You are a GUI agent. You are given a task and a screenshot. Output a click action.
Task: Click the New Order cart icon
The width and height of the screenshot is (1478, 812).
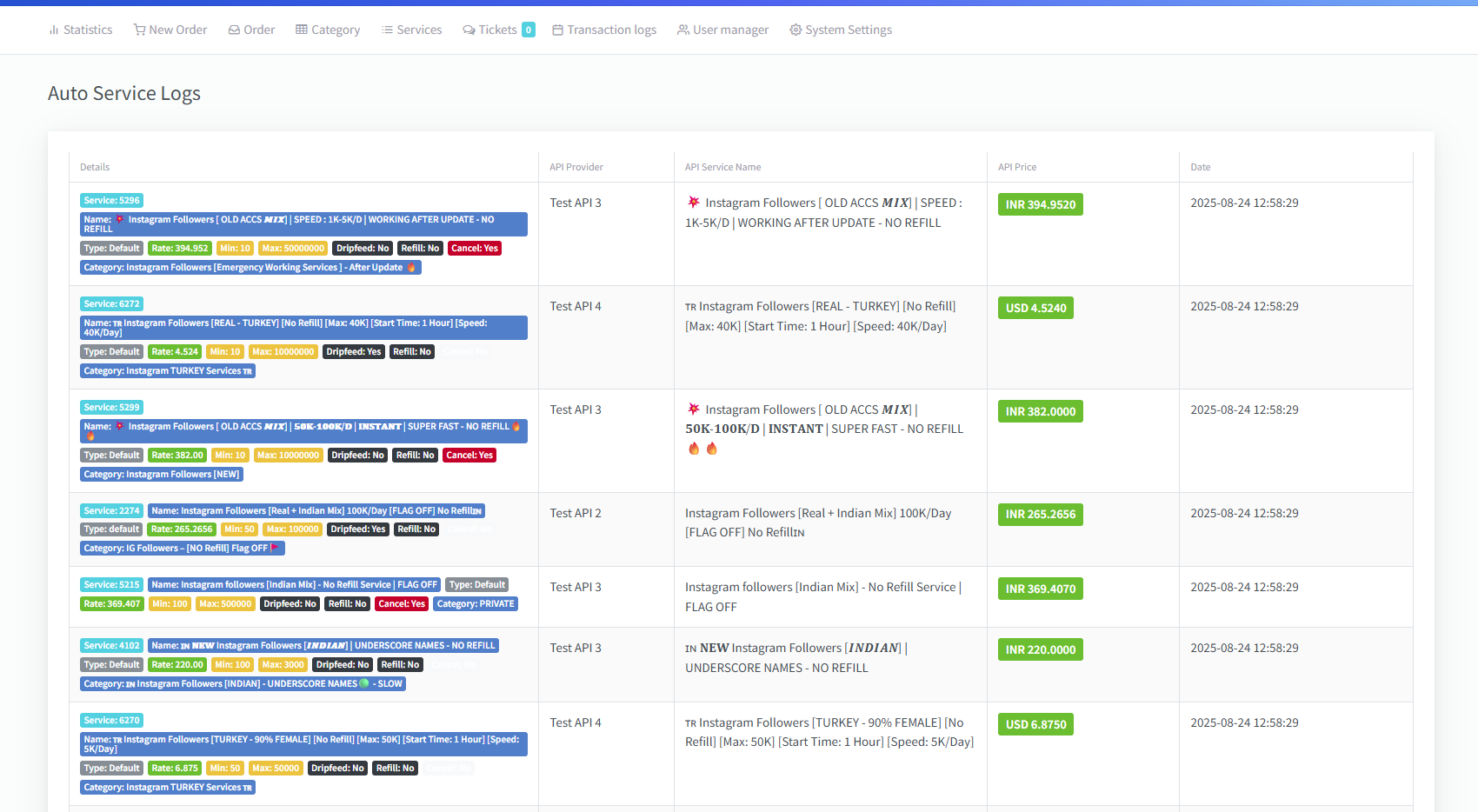(x=139, y=30)
